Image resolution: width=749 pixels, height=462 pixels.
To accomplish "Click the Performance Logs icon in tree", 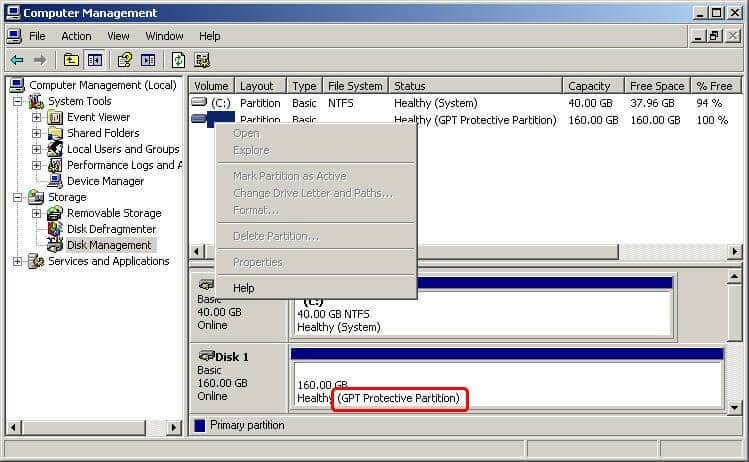I will [55, 165].
